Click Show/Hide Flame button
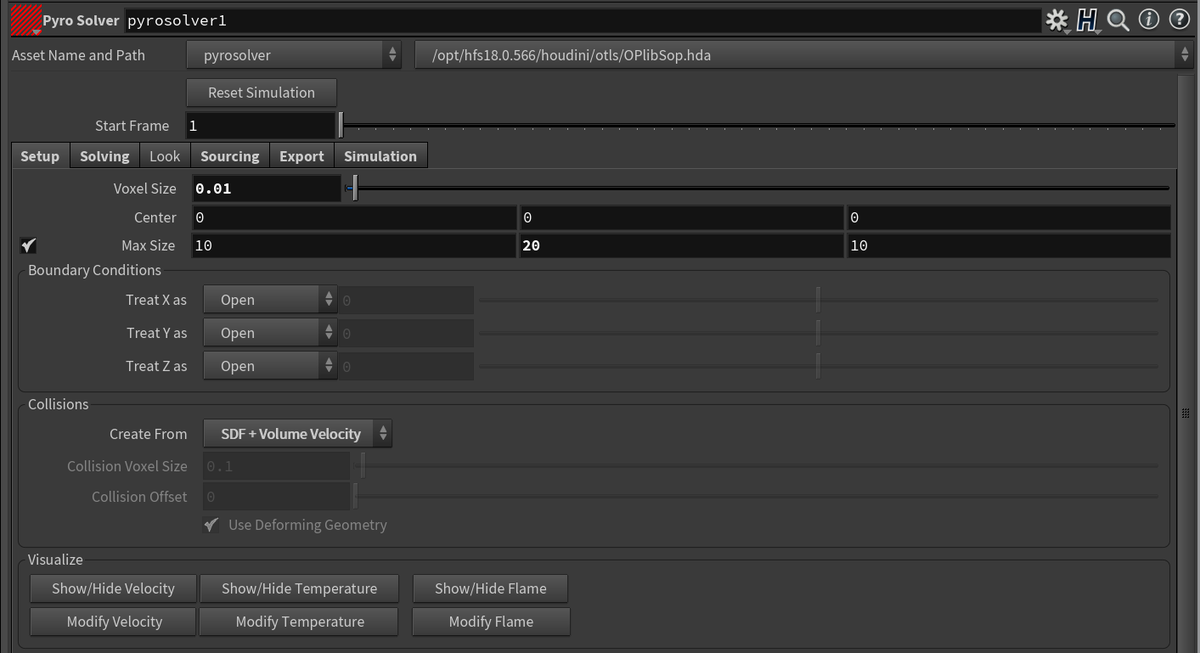1200x653 pixels. 491,589
